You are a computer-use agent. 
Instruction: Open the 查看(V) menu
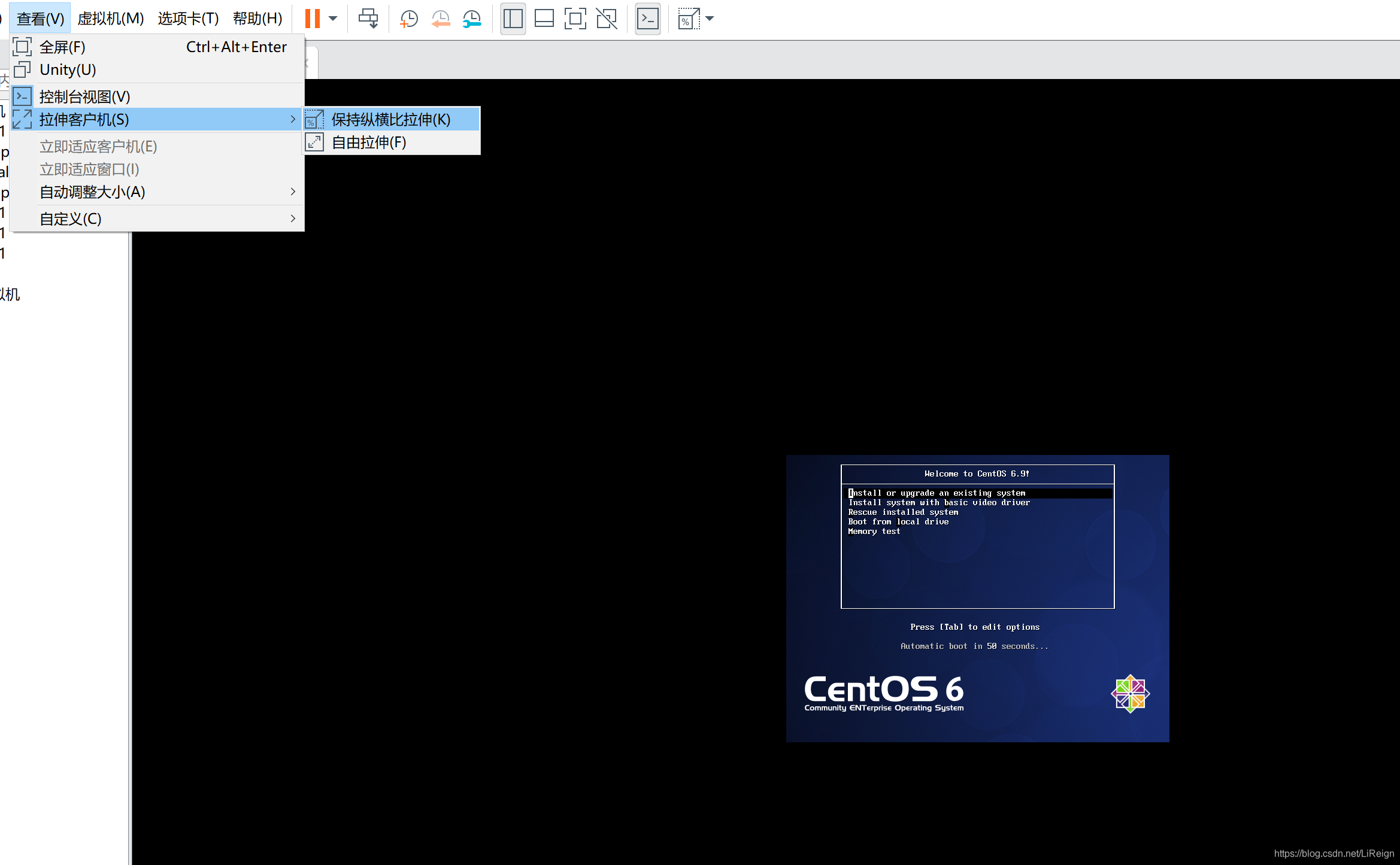(40, 19)
